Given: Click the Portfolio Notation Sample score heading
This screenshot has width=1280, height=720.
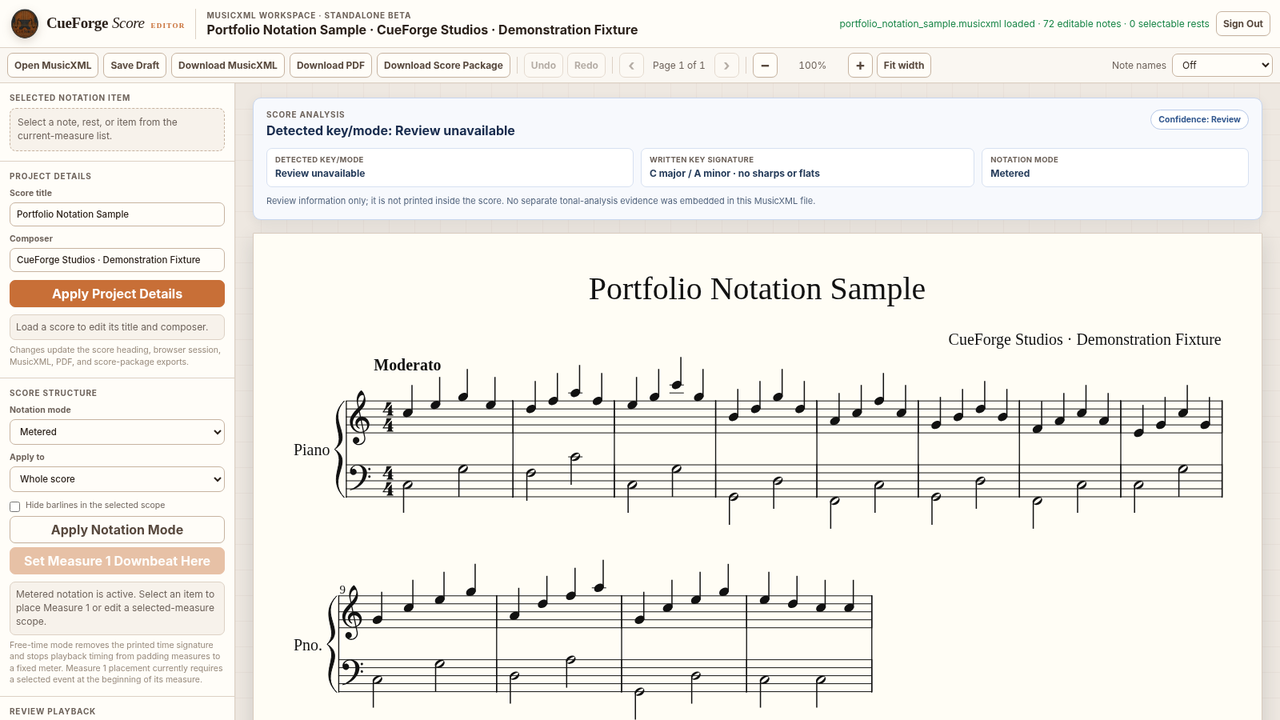Looking at the screenshot, I should (757, 288).
